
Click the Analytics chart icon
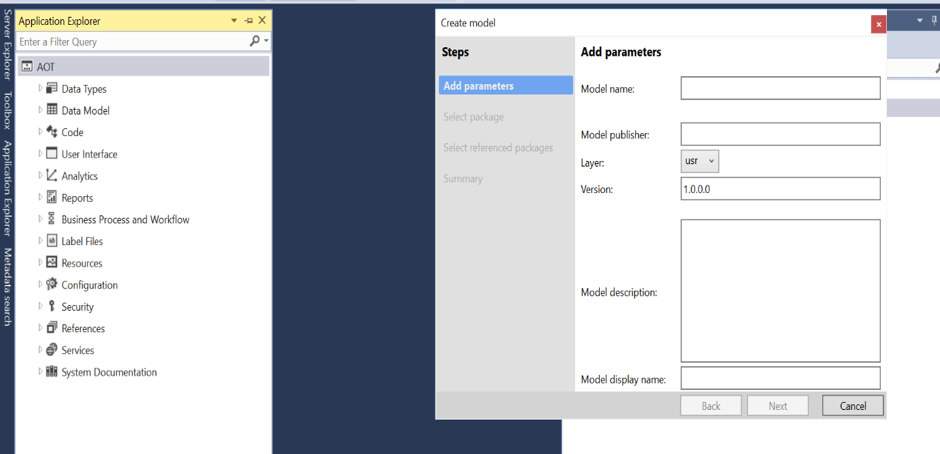coord(52,176)
